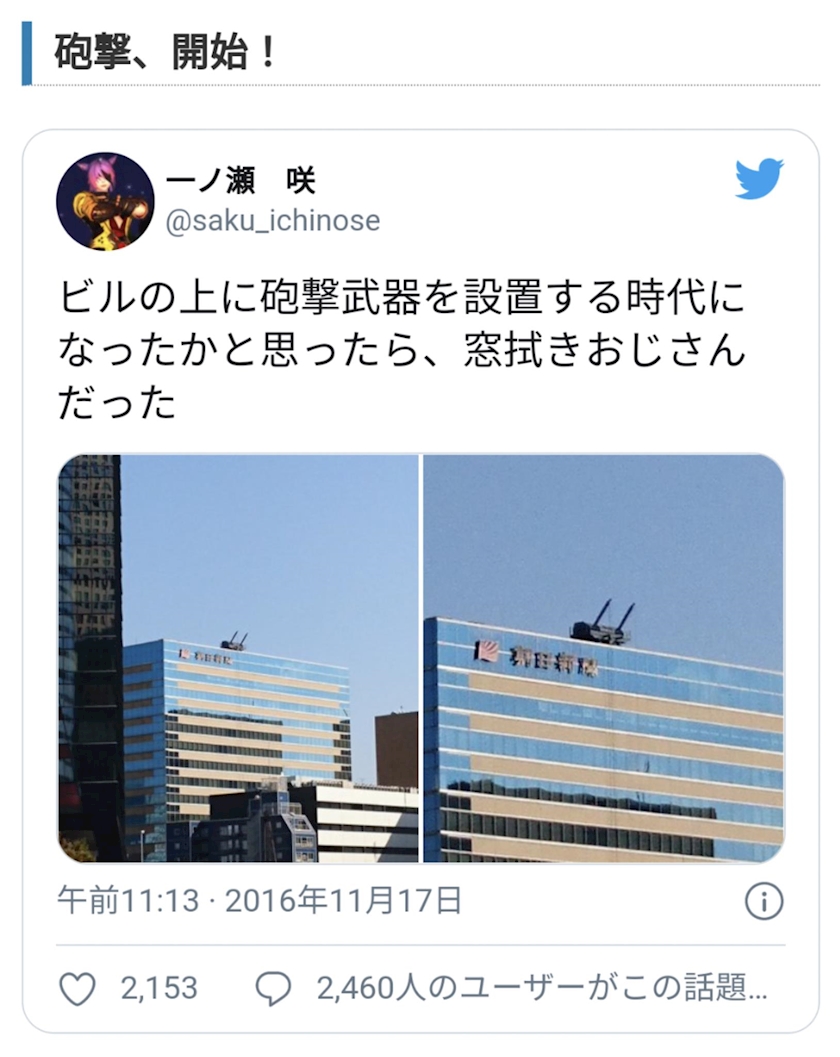Image resolution: width=840 pixels, height=1057 pixels.
Task: Open the tweet timestamp 午前11:13 · 2016年11月17日
Action: point(260,901)
